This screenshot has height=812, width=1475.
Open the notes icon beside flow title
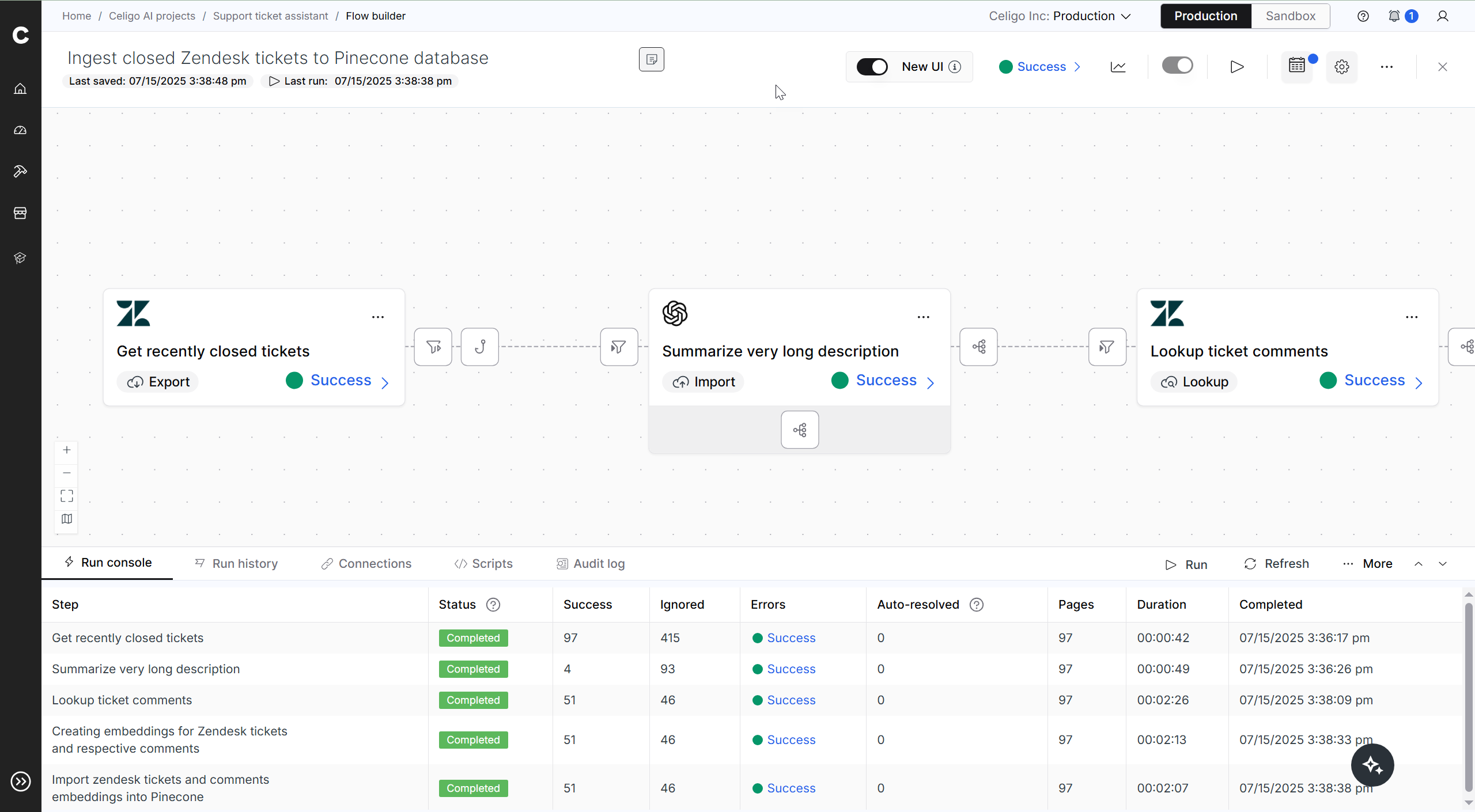click(x=651, y=59)
